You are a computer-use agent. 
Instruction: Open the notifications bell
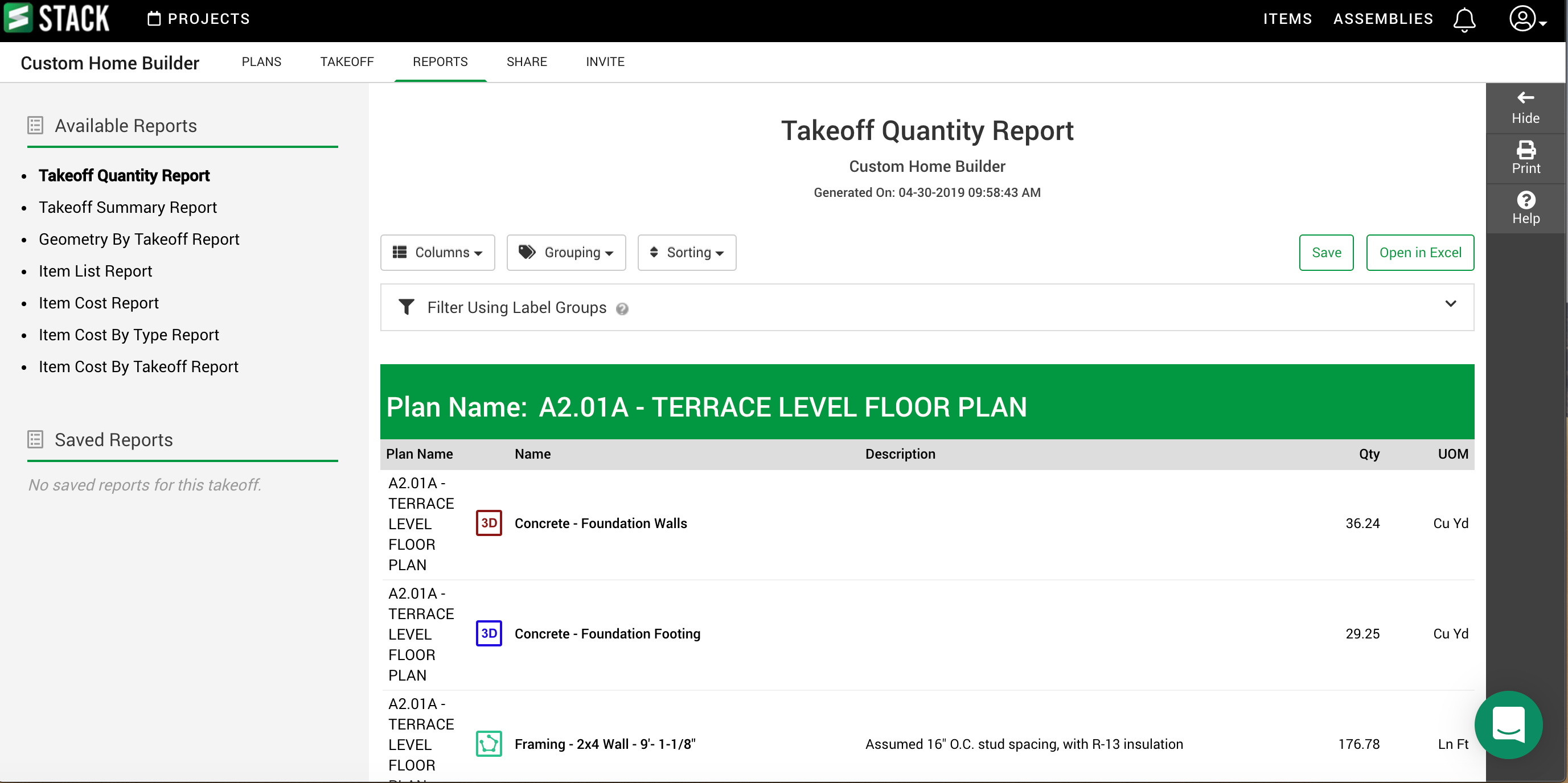(x=1464, y=19)
